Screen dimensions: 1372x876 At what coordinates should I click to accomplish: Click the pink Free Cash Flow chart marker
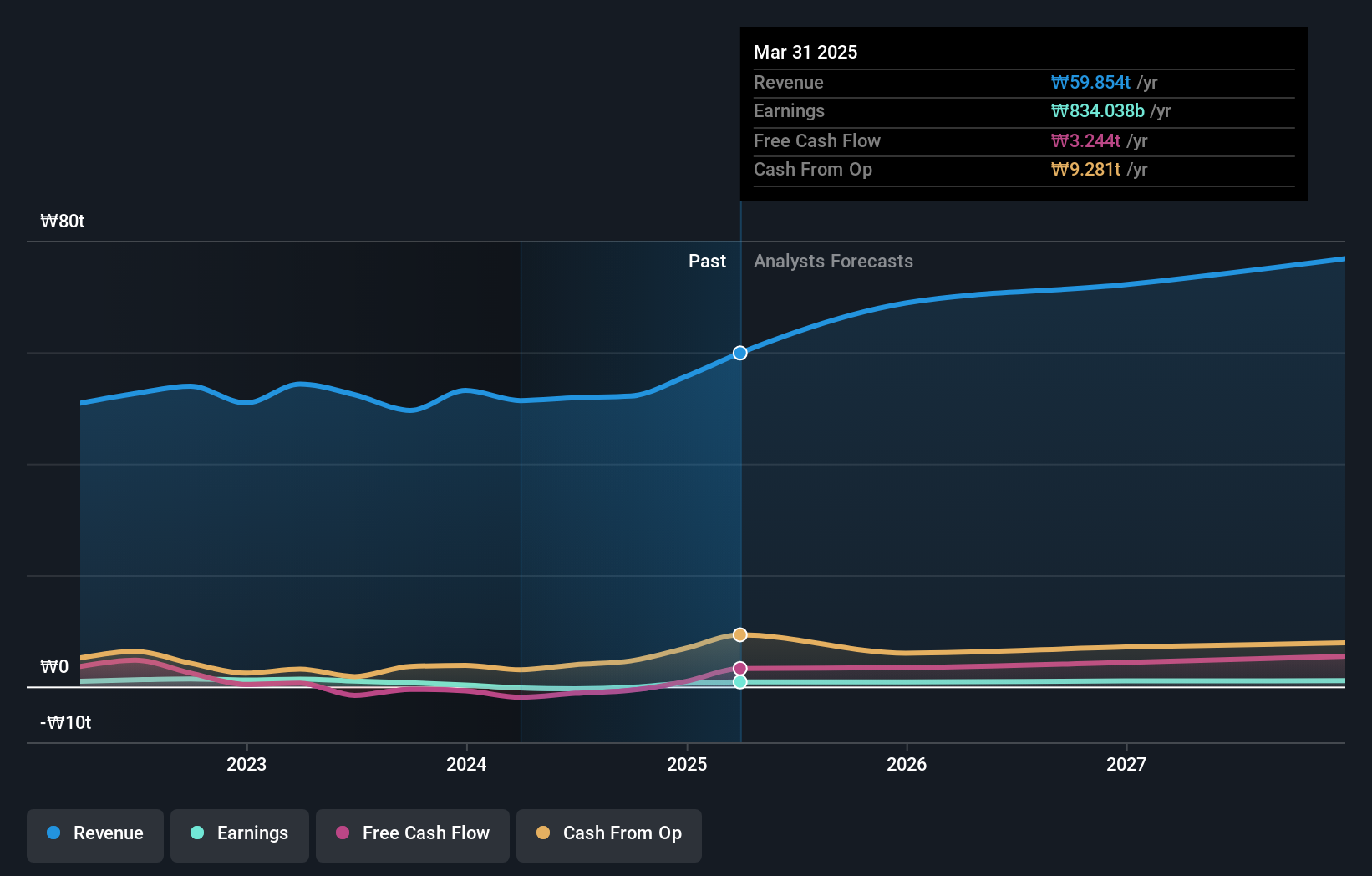tap(739, 667)
